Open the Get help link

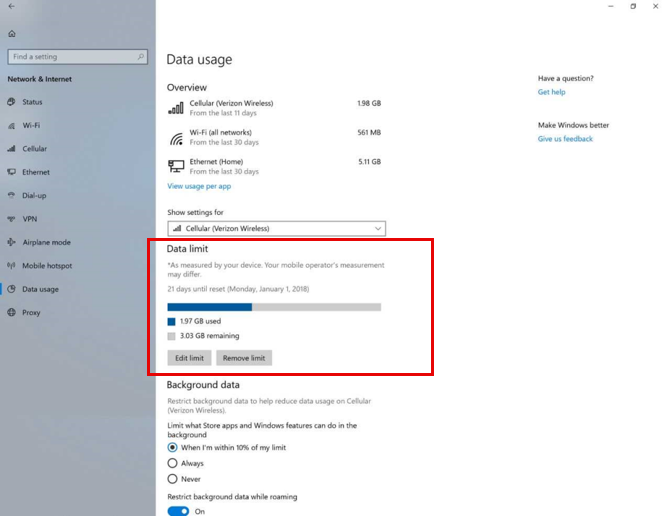(552, 92)
